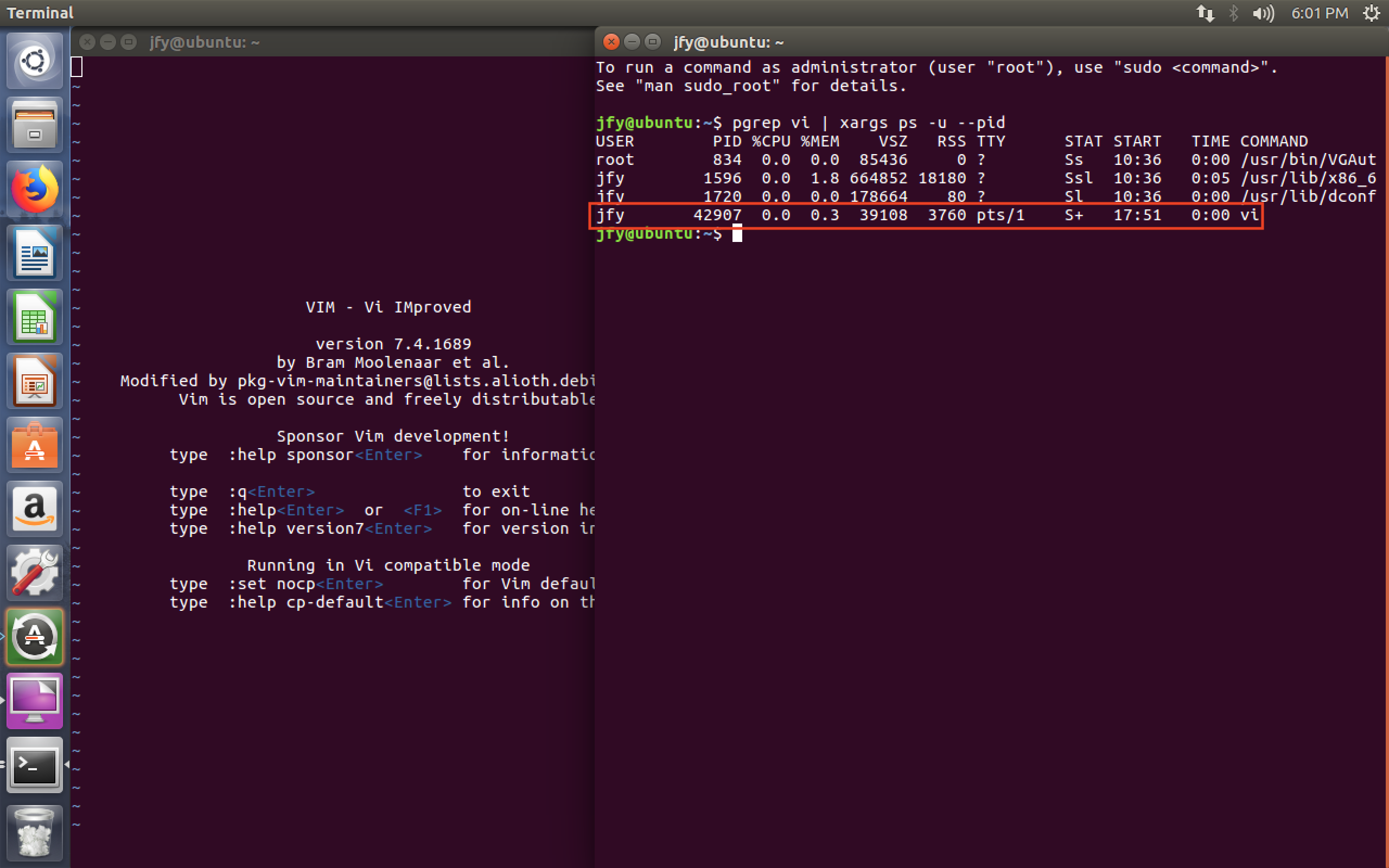Close the front terminal window
Screen dimensions: 1389x868
611,41
